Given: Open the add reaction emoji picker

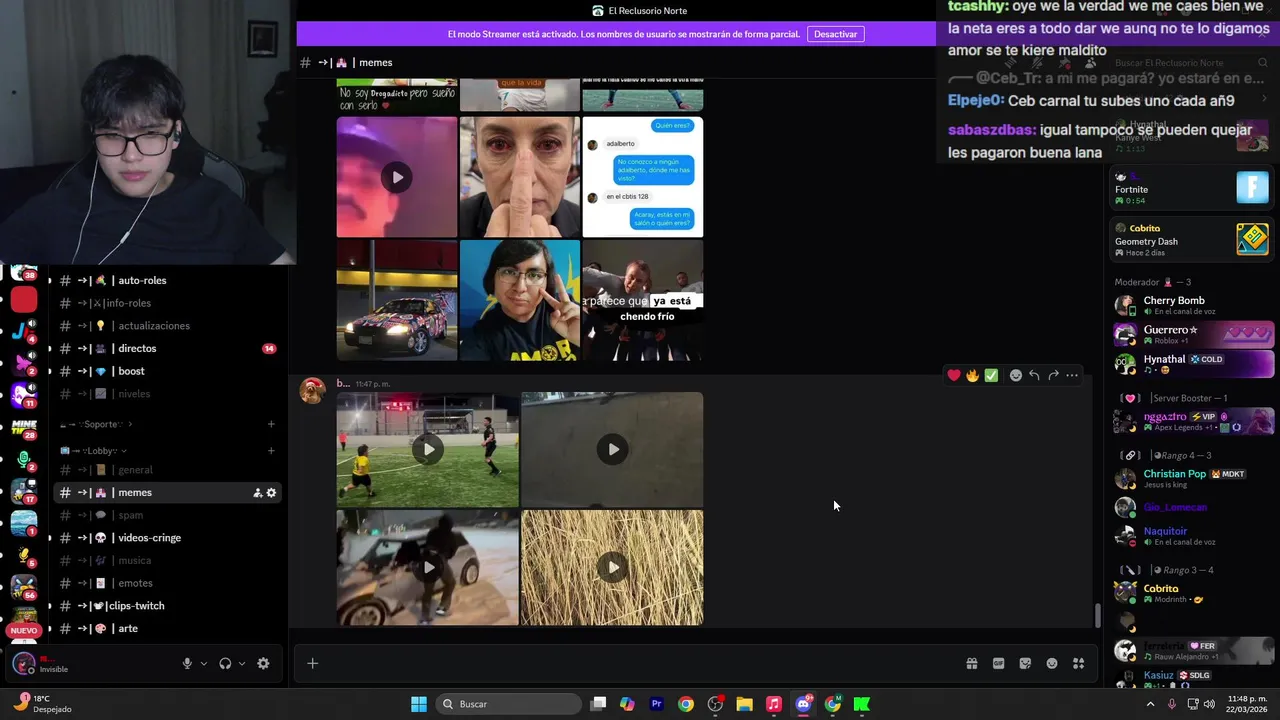Looking at the screenshot, I should click(1016, 375).
